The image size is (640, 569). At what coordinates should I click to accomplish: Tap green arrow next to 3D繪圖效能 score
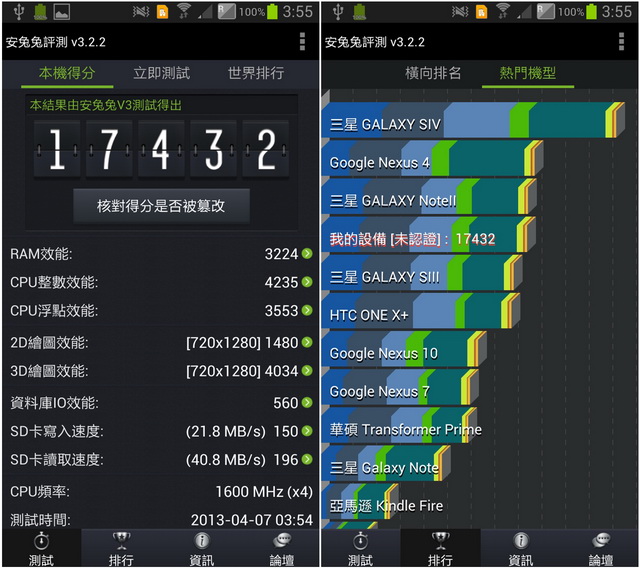pos(307,371)
